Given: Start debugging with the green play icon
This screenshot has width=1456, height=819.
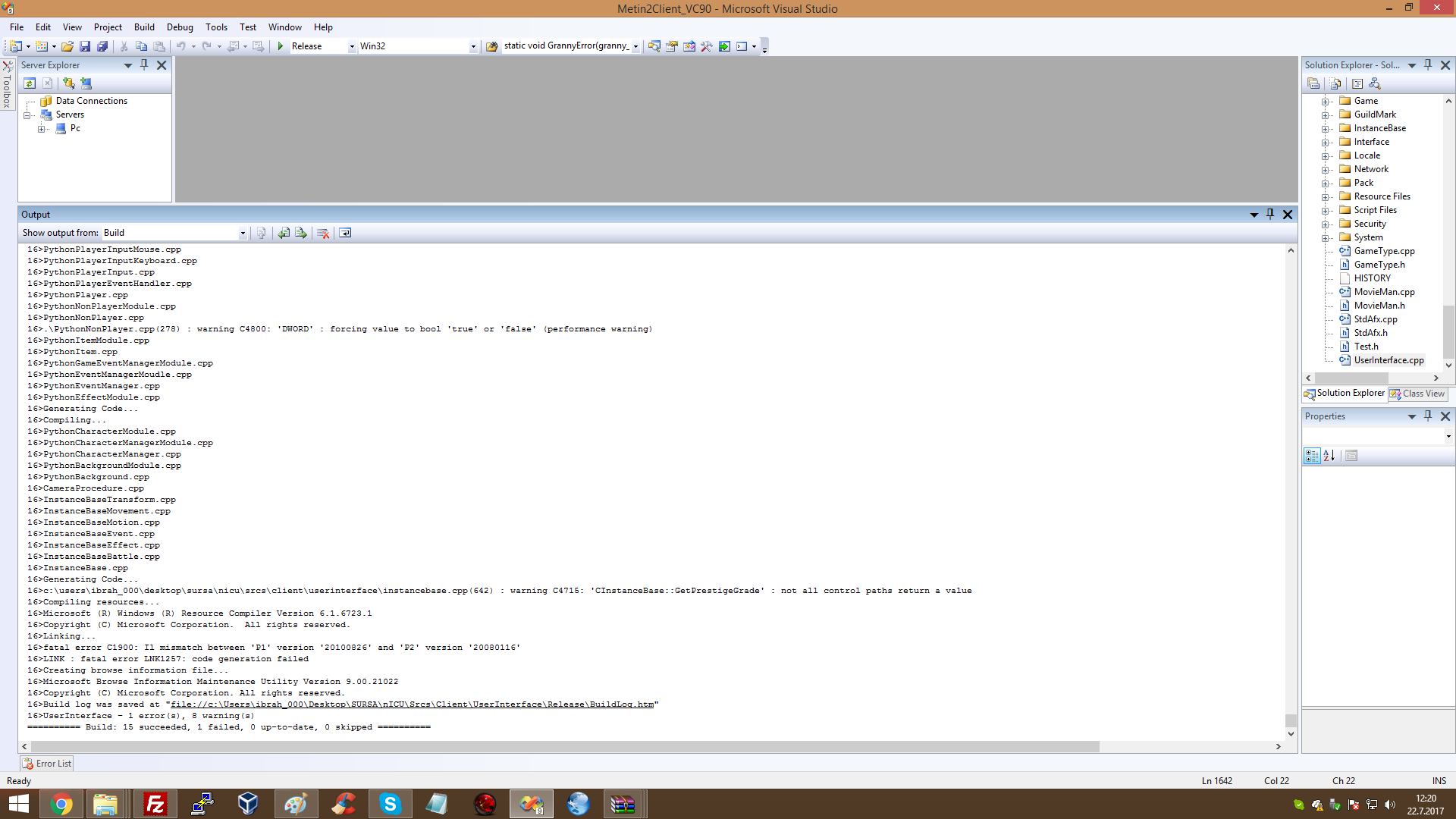Looking at the screenshot, I should coord(281,46).
